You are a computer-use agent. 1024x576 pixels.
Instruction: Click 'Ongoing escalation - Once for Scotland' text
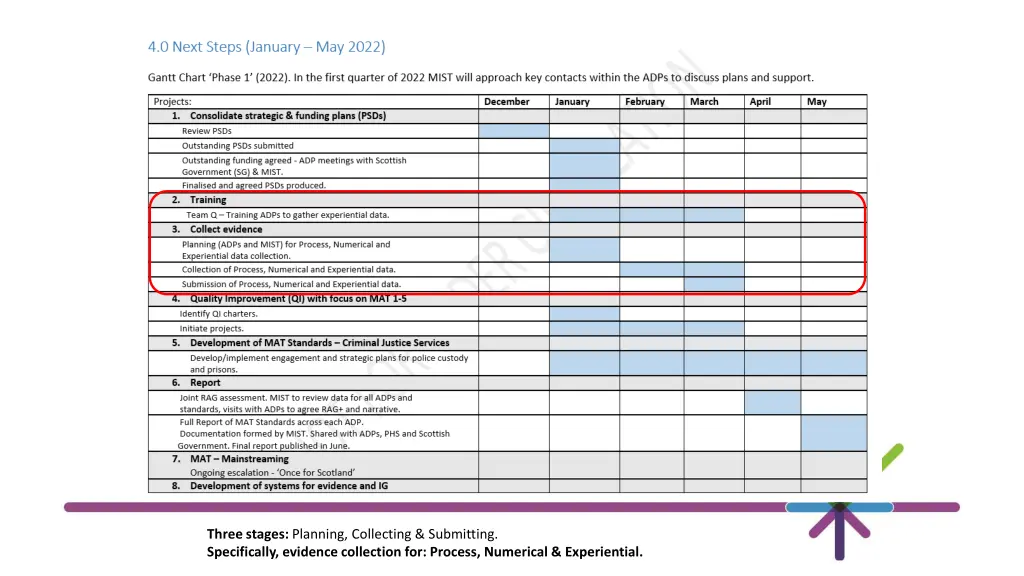(x=272, y=473)
